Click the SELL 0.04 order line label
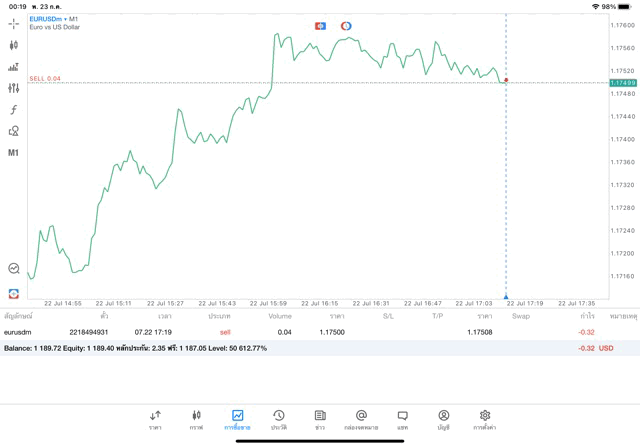 click(x=45, y=78)
